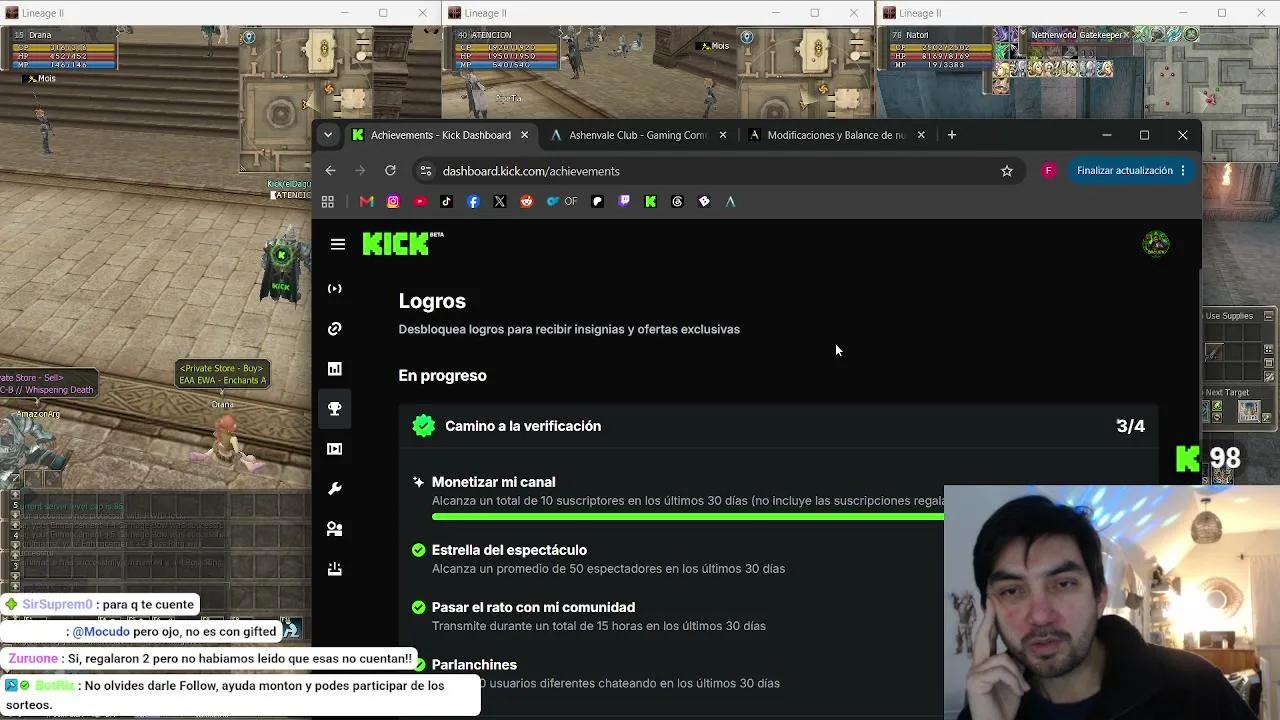Screen dimensions: 1280x720
Task: Click the bottom sidebar icon below the users icon
Action: click(335, 569)
